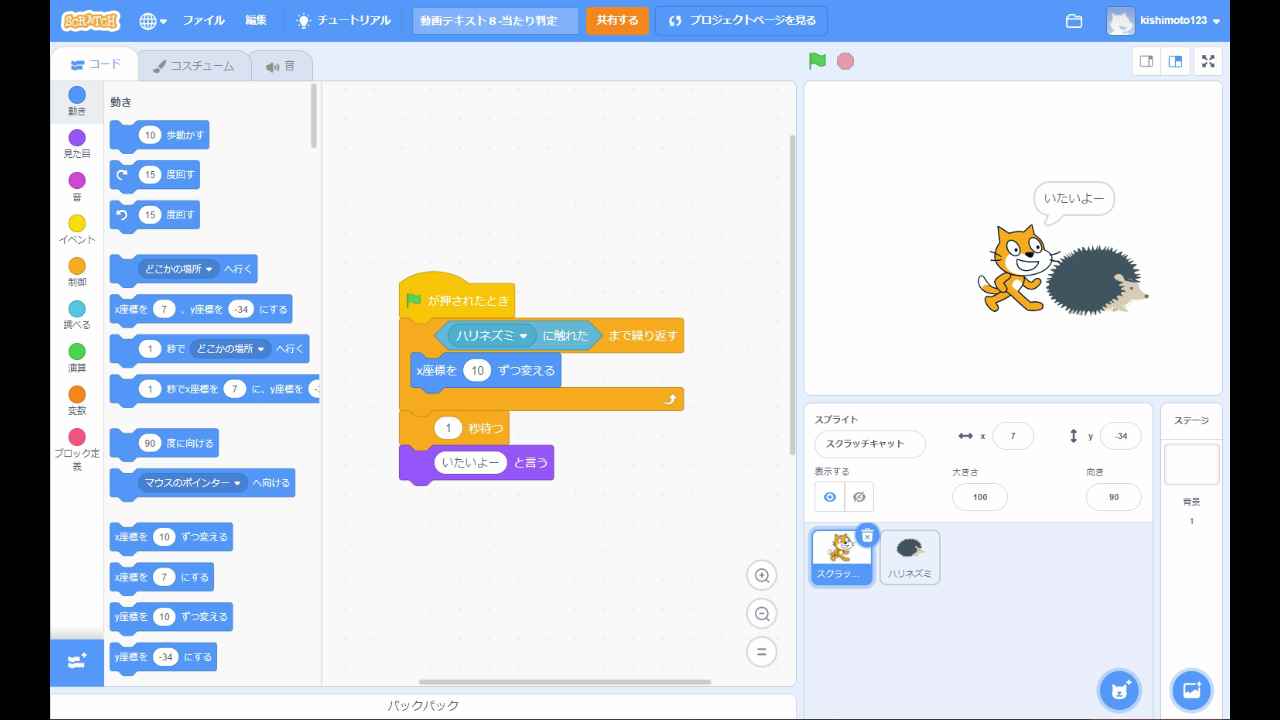Click the workspace horizontal scrollbar
Screen dimensions: 1280x720
tap(565, 682)
